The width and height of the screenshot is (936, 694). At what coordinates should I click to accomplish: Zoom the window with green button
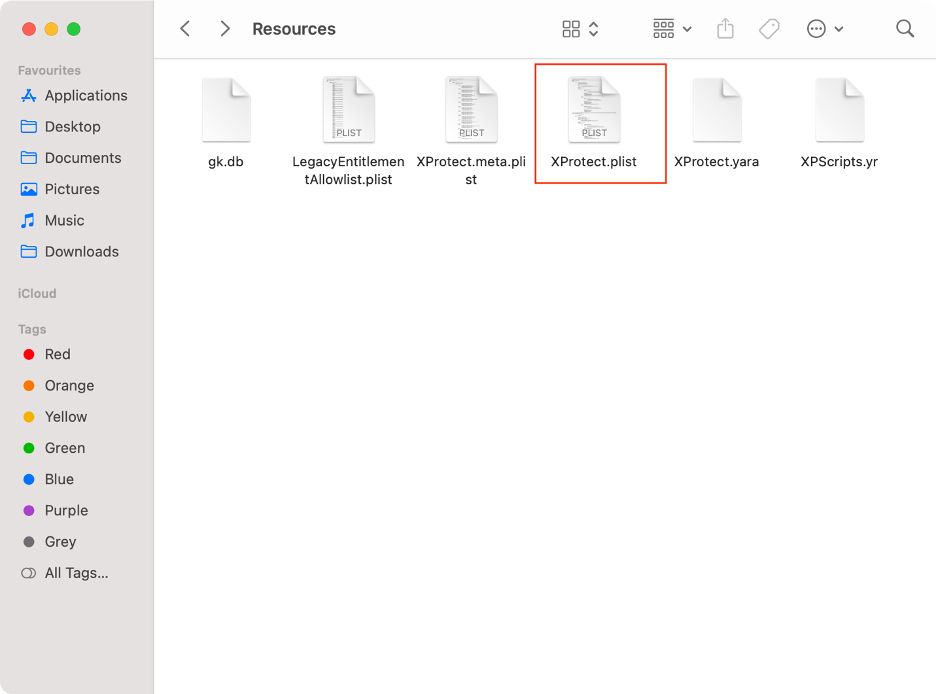73,29
